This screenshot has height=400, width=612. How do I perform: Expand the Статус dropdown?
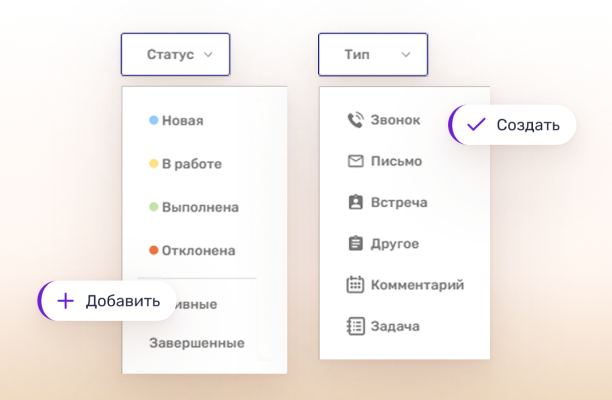click(x=175, y=55)
